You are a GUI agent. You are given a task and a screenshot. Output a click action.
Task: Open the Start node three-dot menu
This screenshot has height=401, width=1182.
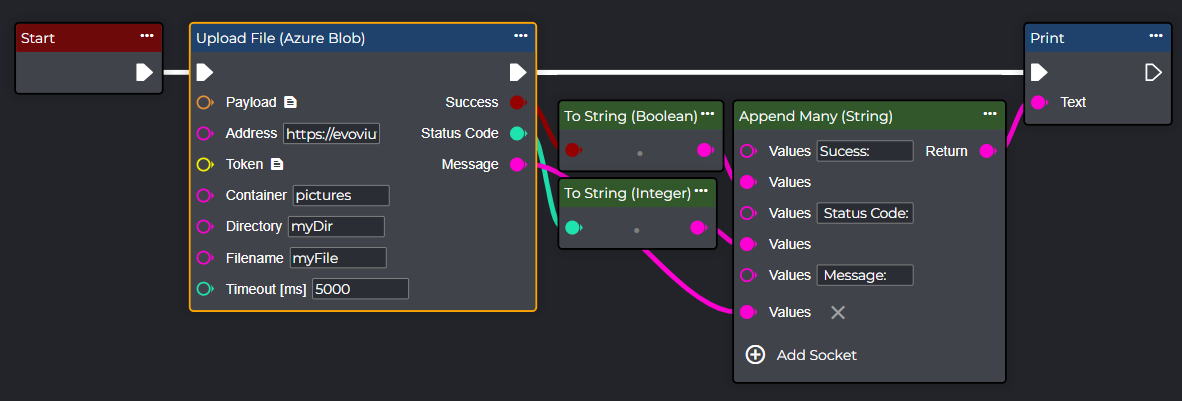pyautogui.click(x=147, y=36)
